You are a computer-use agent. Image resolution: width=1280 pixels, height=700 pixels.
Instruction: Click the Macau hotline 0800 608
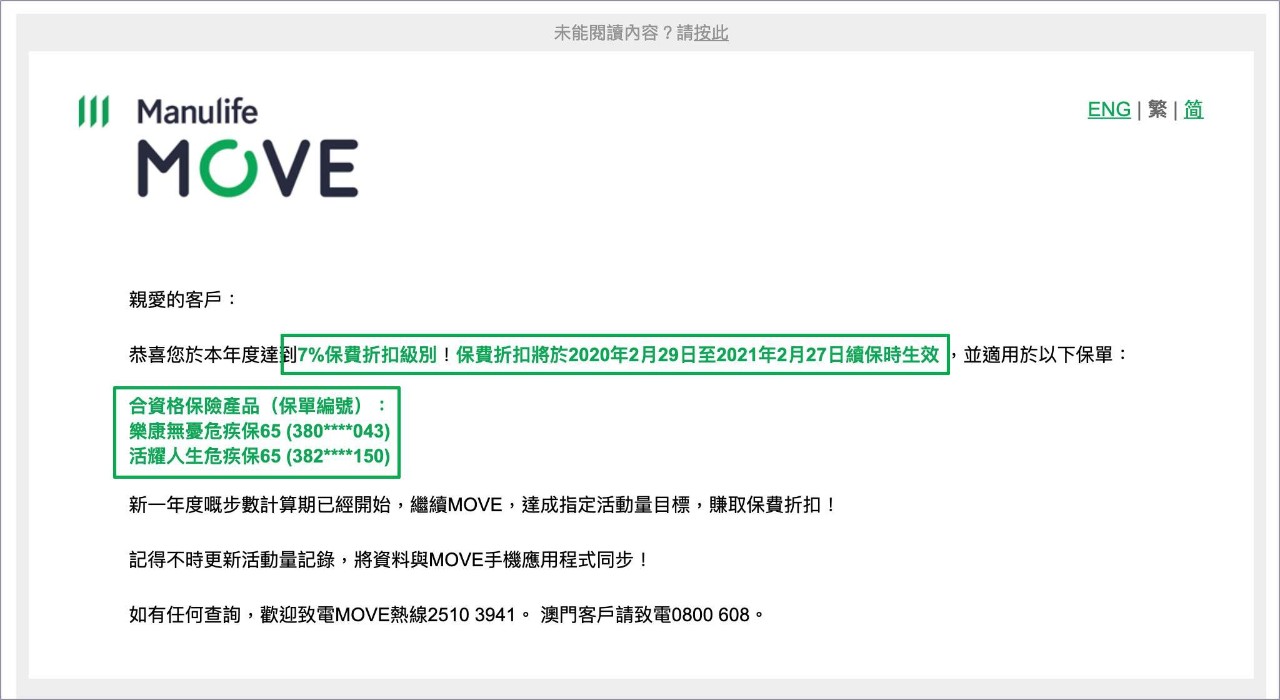click(x=708, y=614)
